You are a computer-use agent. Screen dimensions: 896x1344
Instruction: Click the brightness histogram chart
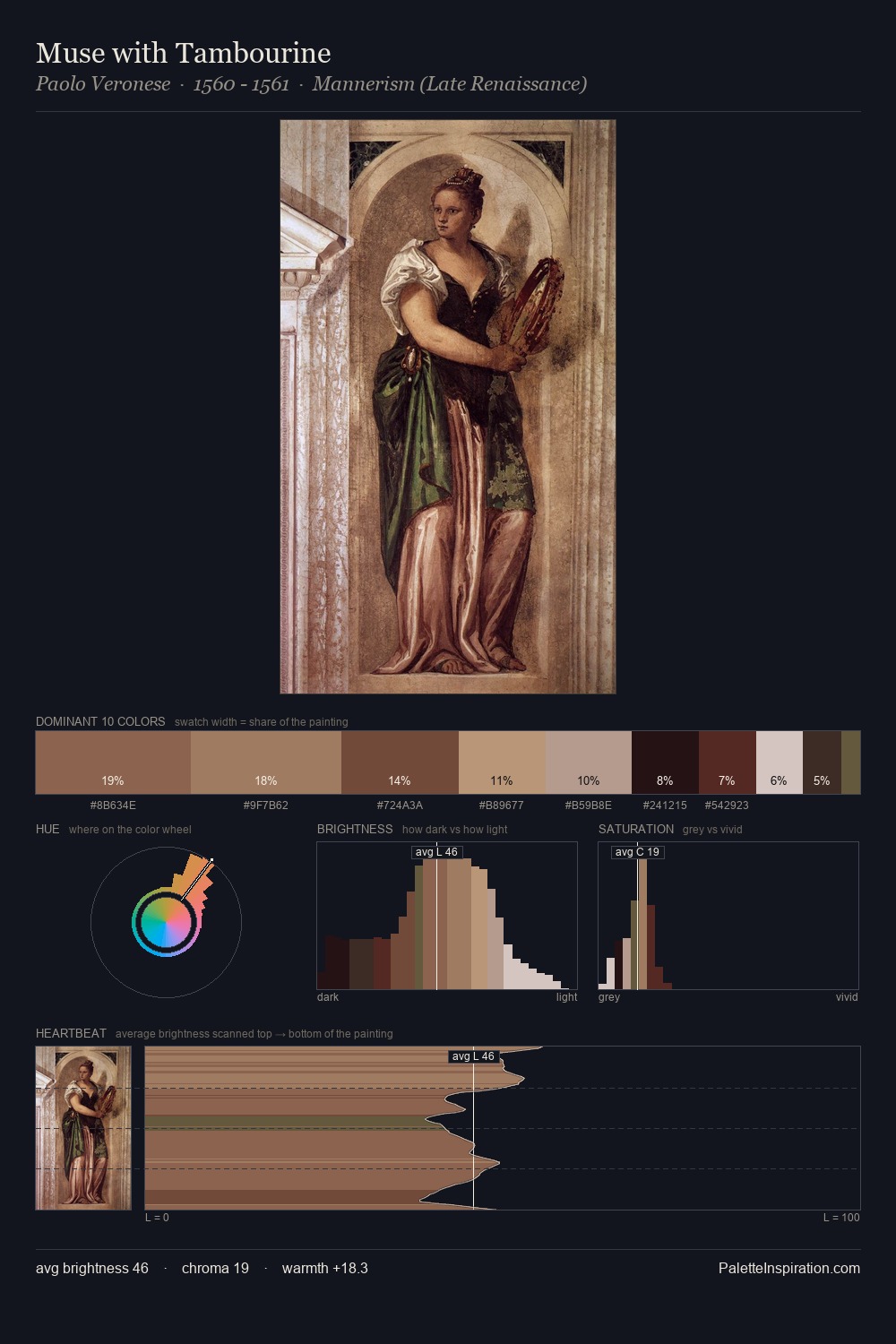(x=447, y=916)
